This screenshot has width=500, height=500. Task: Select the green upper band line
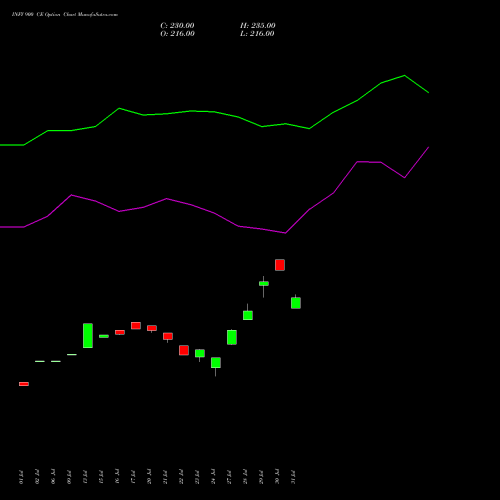click(214, 112)
